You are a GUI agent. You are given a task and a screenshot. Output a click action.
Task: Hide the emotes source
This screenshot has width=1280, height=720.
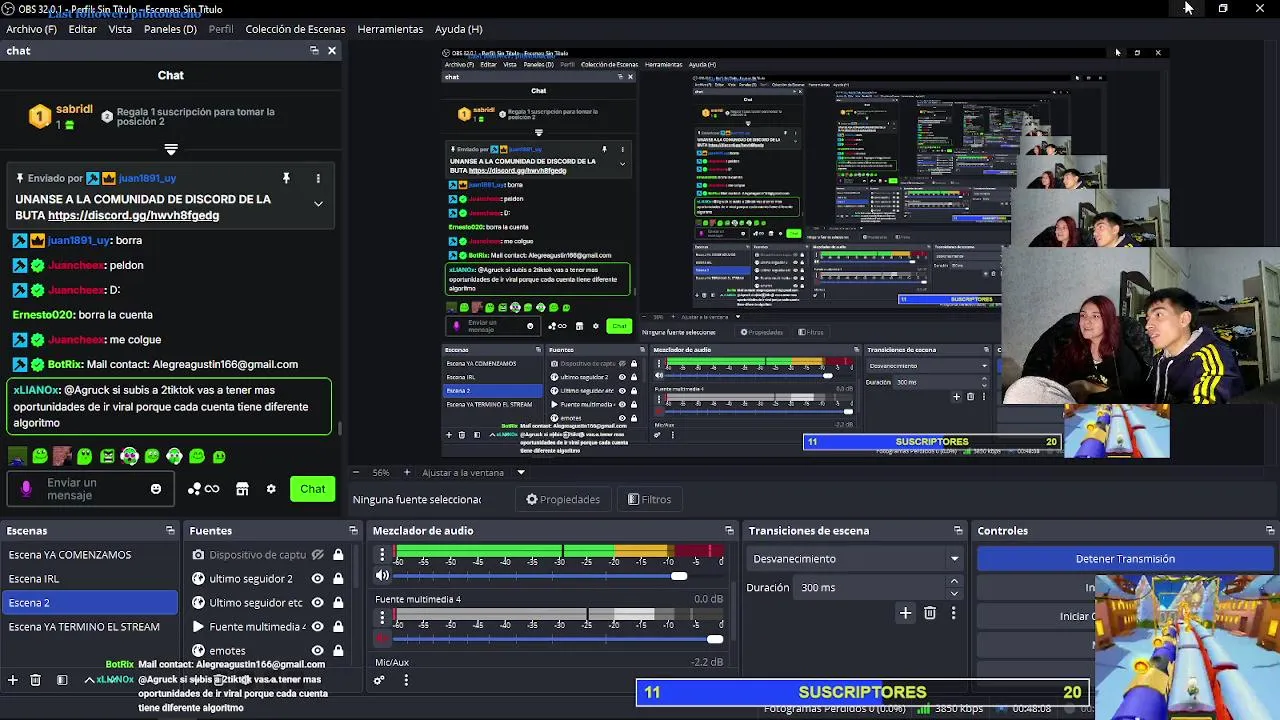coord(317,651)
